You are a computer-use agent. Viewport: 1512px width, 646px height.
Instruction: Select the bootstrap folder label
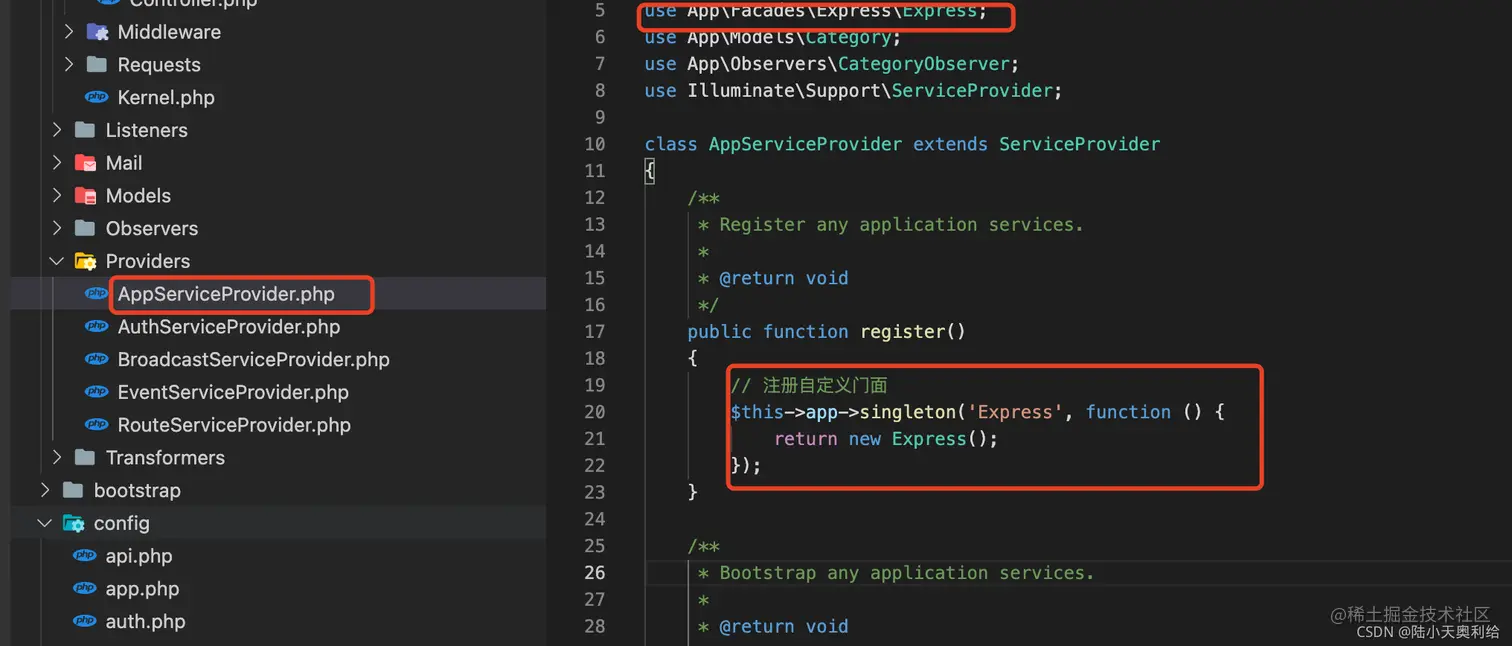coord(137,490)
